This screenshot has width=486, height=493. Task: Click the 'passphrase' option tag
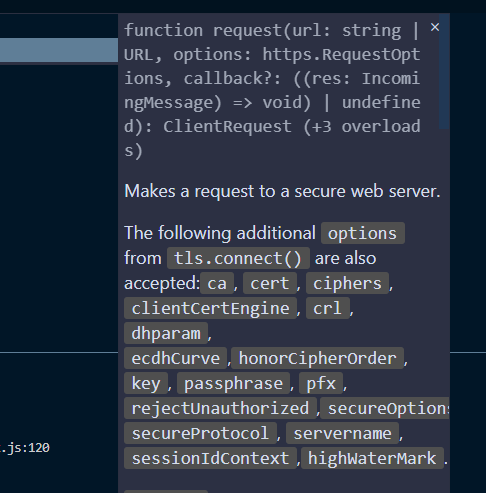pos(233,383)
